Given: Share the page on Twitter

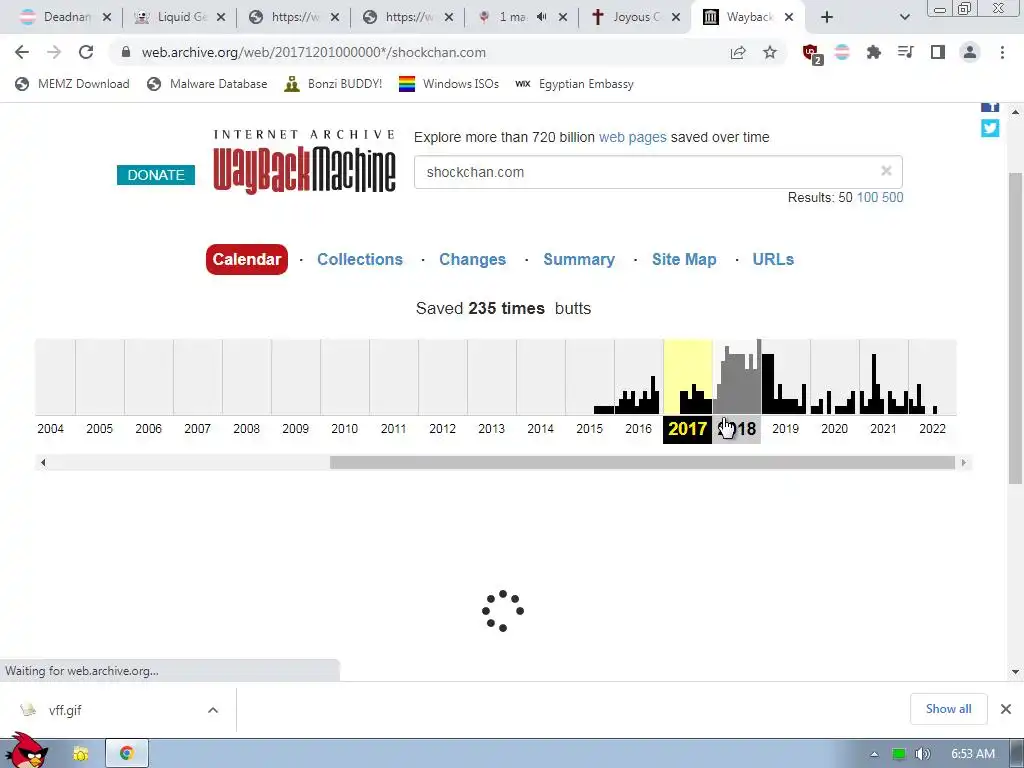Looking at the screenshot, I should 990,128.
